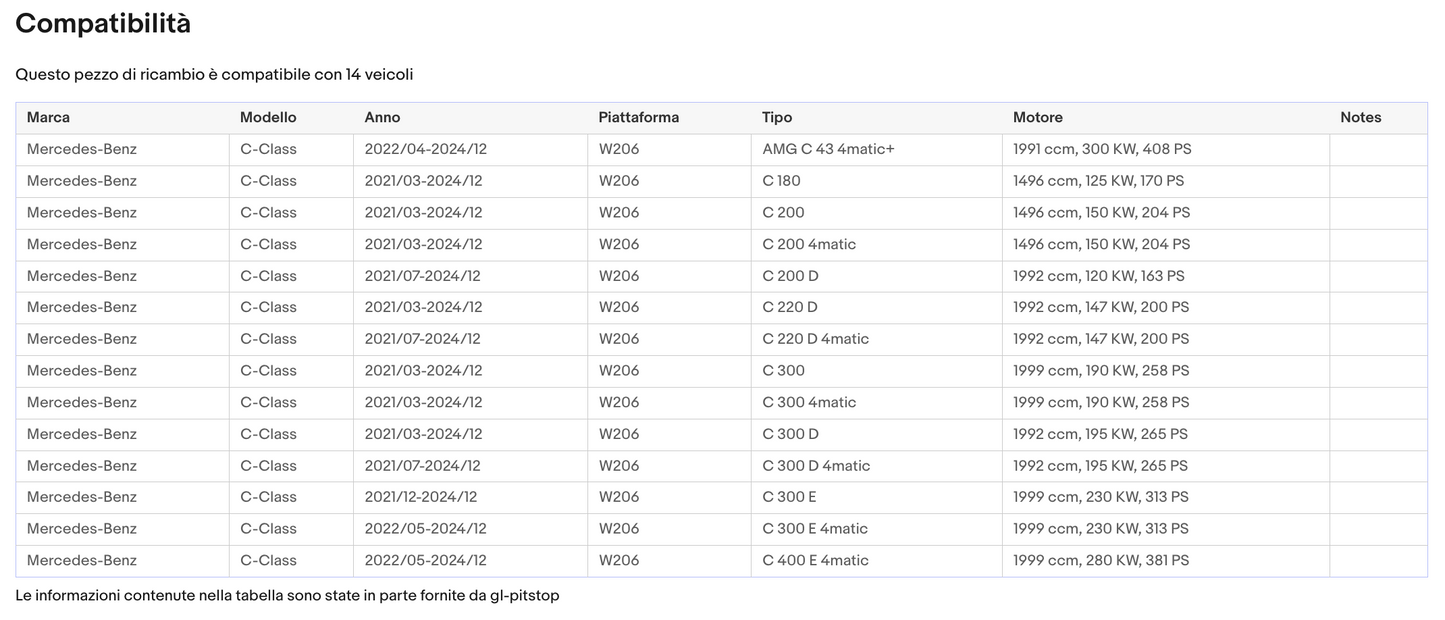Click the C 400 E 4matic cell

[815, 561]
